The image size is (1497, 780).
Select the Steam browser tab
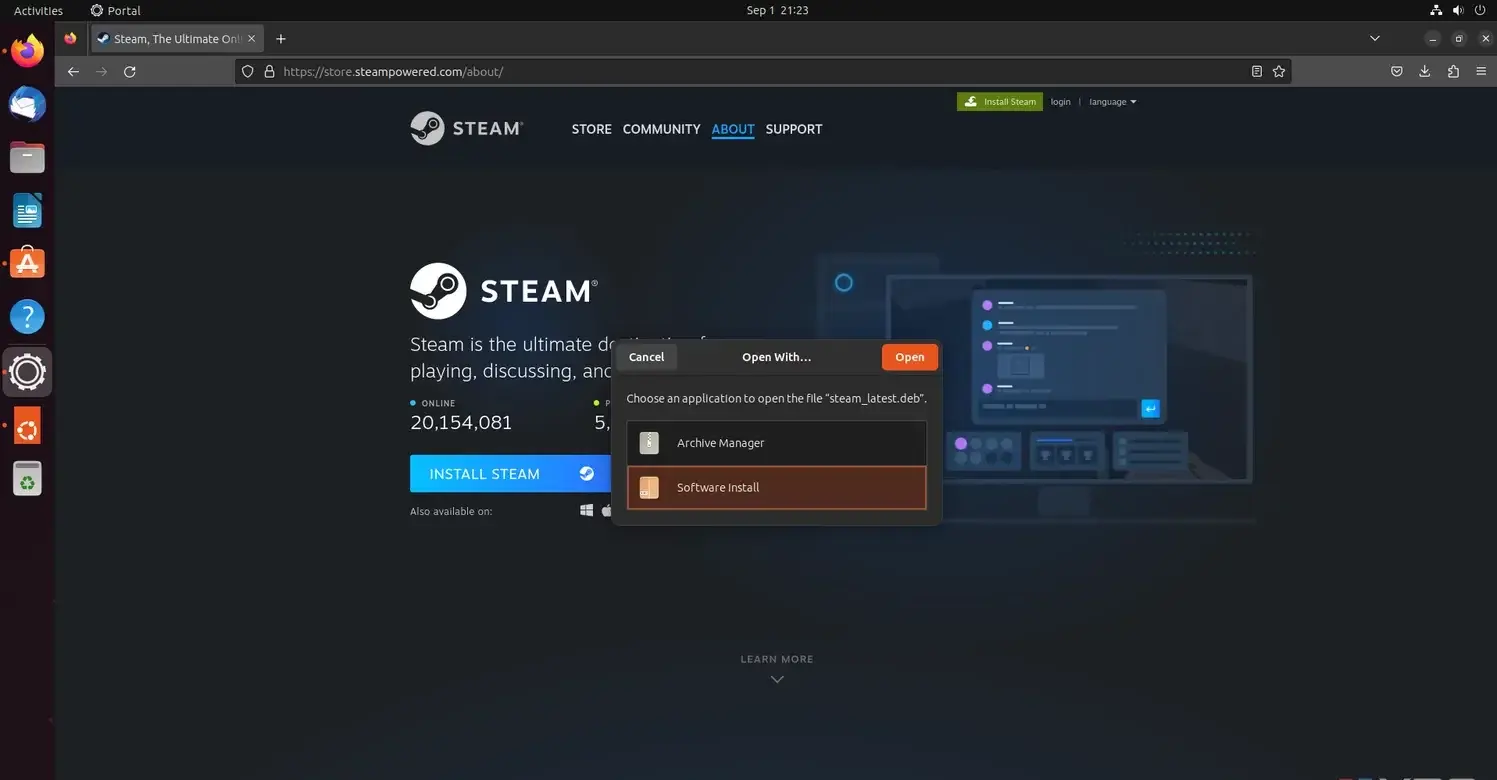pyautogui.click(x=176, y=39)
